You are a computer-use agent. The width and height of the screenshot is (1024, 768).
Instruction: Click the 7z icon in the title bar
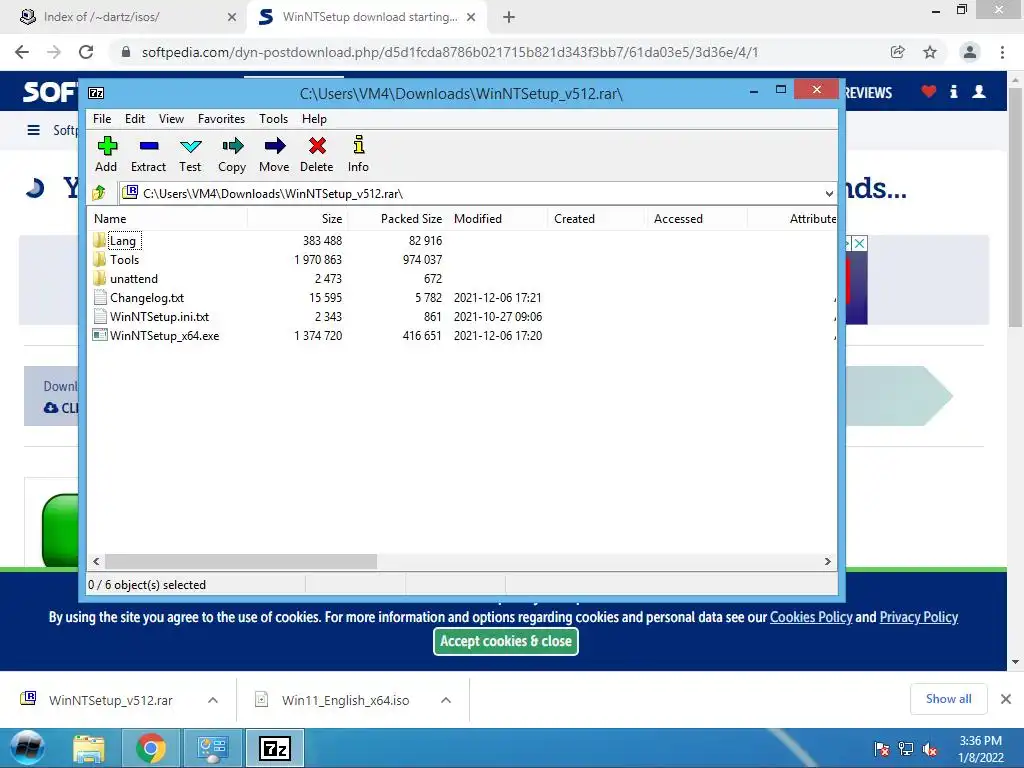click(x=96, y=93)
